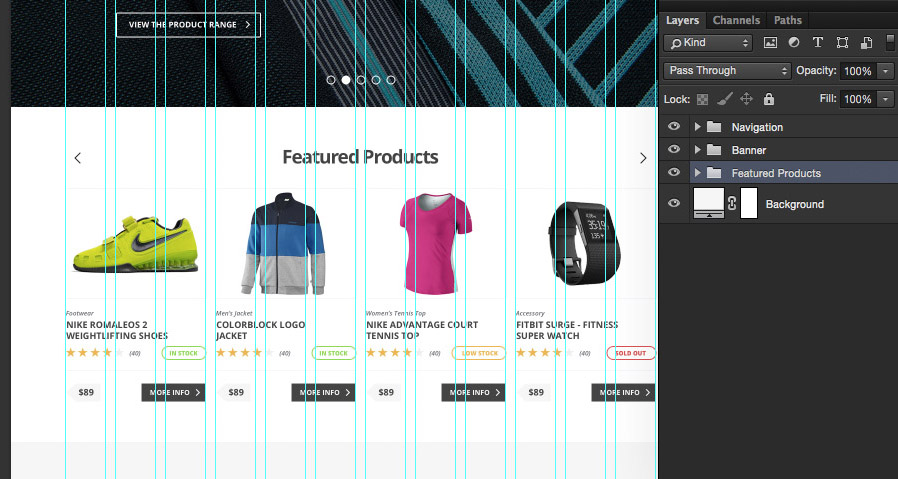Viewport: 898px width, 479px height.
Task: Lock transparent pixels icon
Action: 702,100
